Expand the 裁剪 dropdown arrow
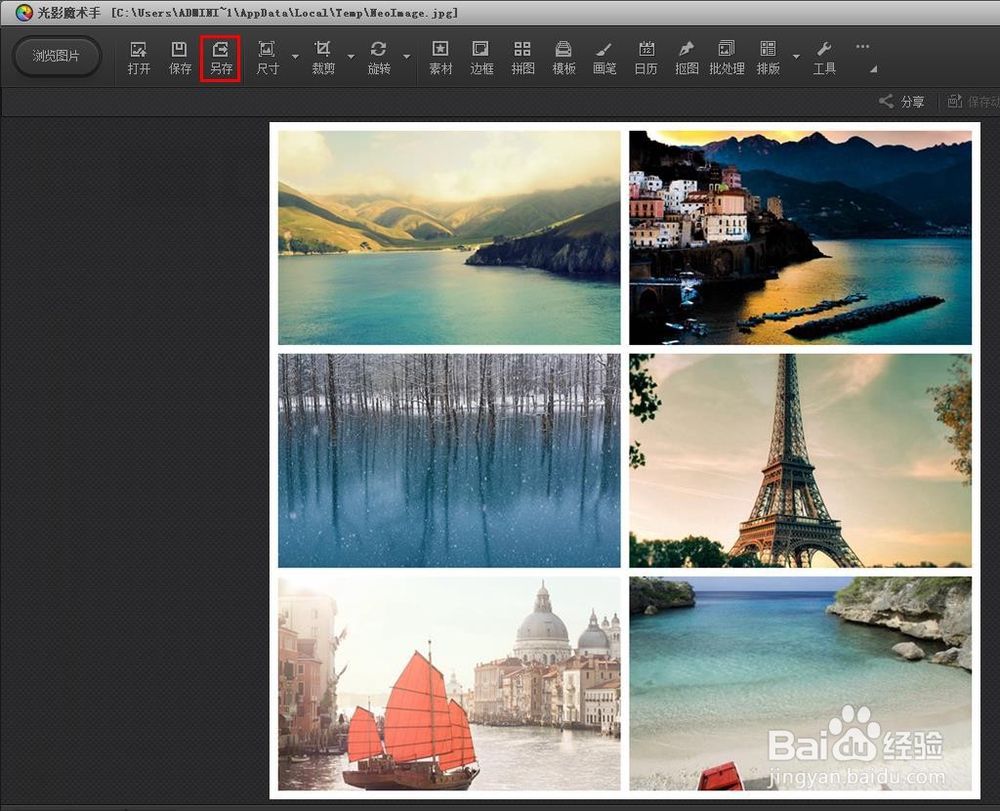 (351, 57)
